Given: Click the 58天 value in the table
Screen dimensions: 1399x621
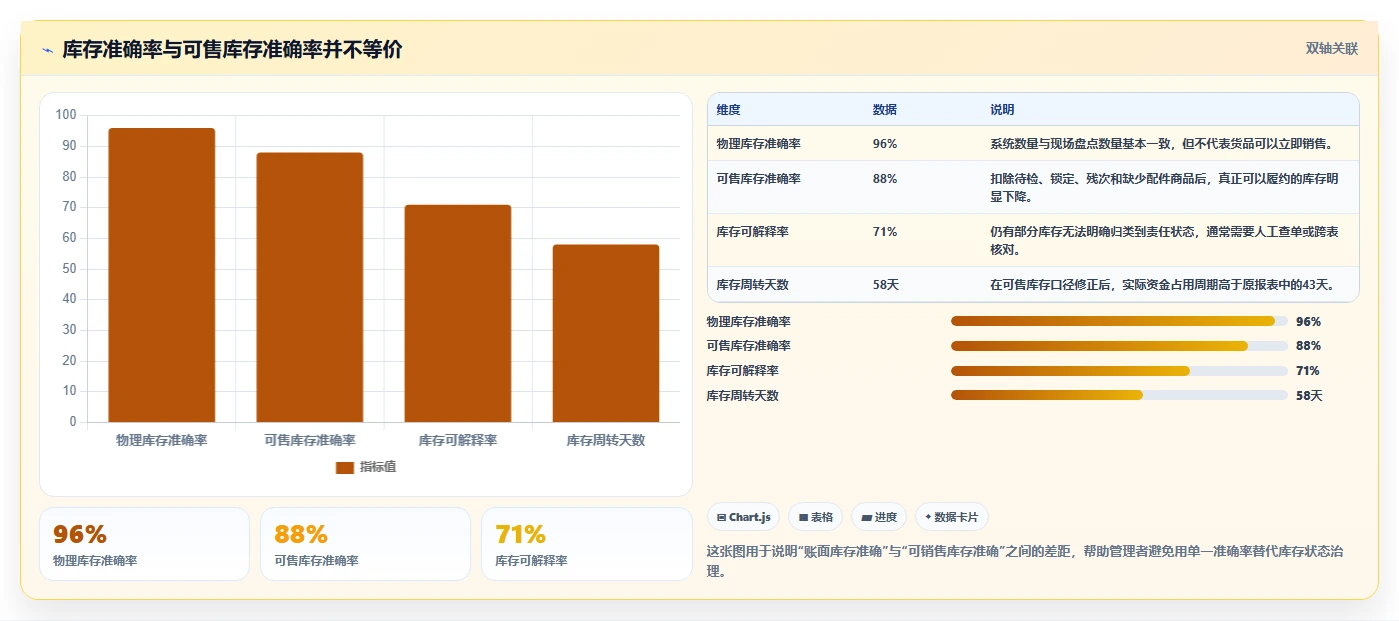Looking at the screenshot, I should pyautogui.click(x=886, y=285).
